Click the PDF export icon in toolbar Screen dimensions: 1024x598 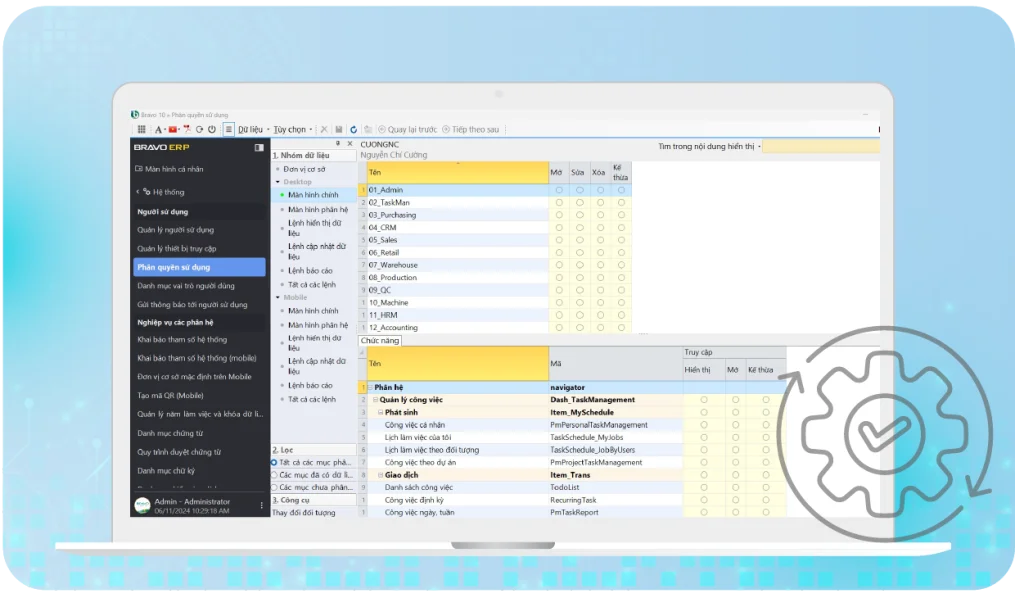click(x=186, y=129)
